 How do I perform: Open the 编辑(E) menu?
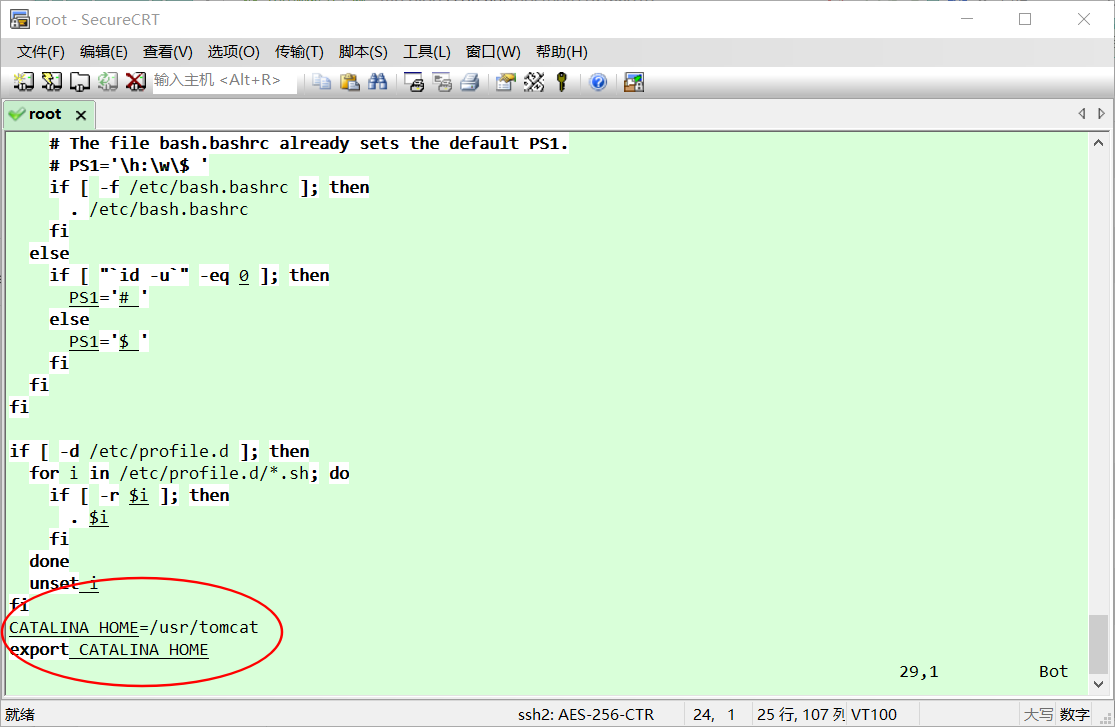click(x=104, y=52)
